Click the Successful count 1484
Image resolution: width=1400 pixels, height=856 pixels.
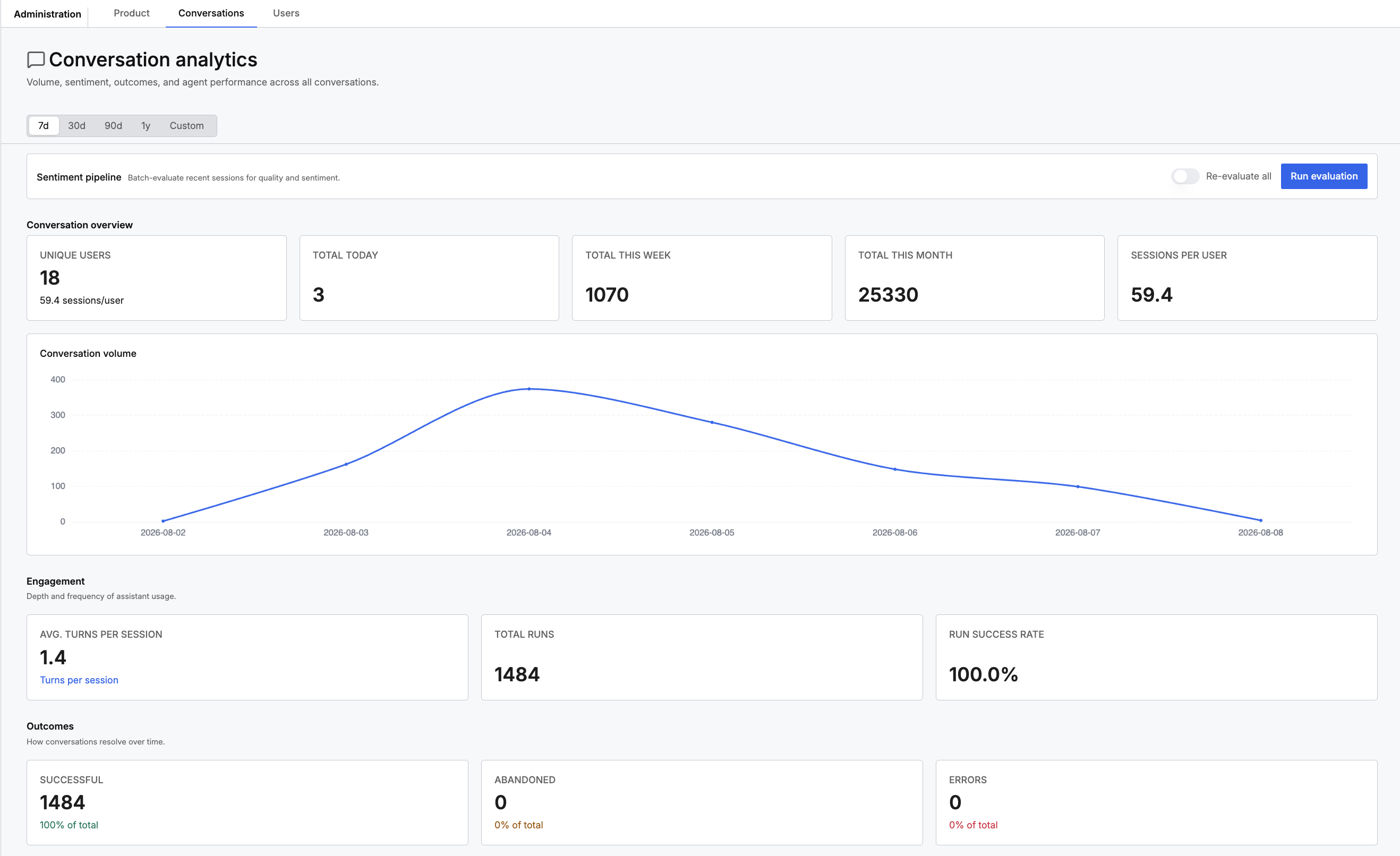[62, 802]
